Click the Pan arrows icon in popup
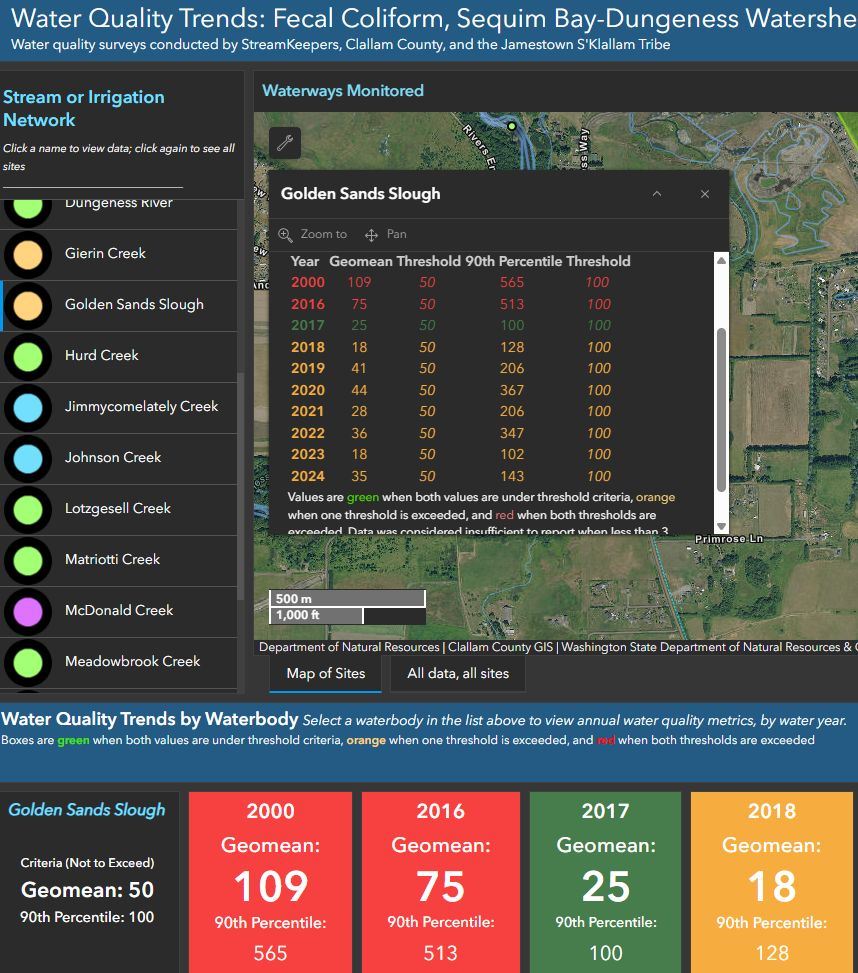The width and height of the screenshot is (858, 973). [x=371, y=235]
